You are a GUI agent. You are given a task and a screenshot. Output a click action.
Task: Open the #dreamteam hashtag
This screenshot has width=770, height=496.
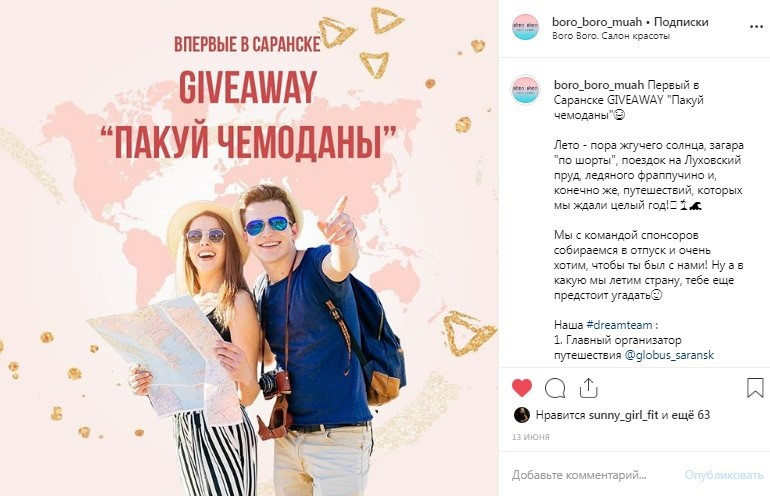pyautogui.click(x=619, y=325)
